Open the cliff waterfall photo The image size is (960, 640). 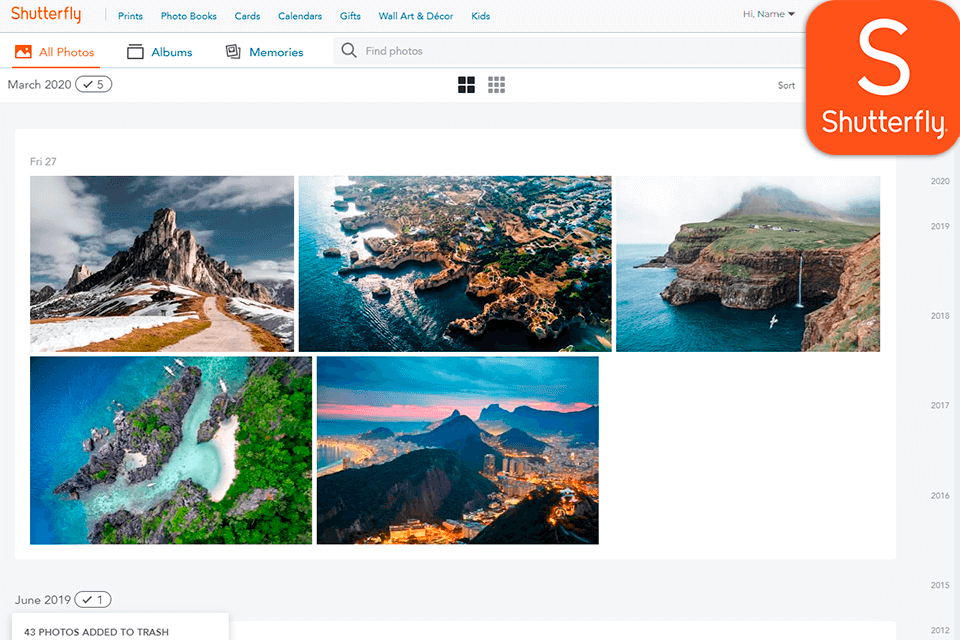click(x=748, y=264)
